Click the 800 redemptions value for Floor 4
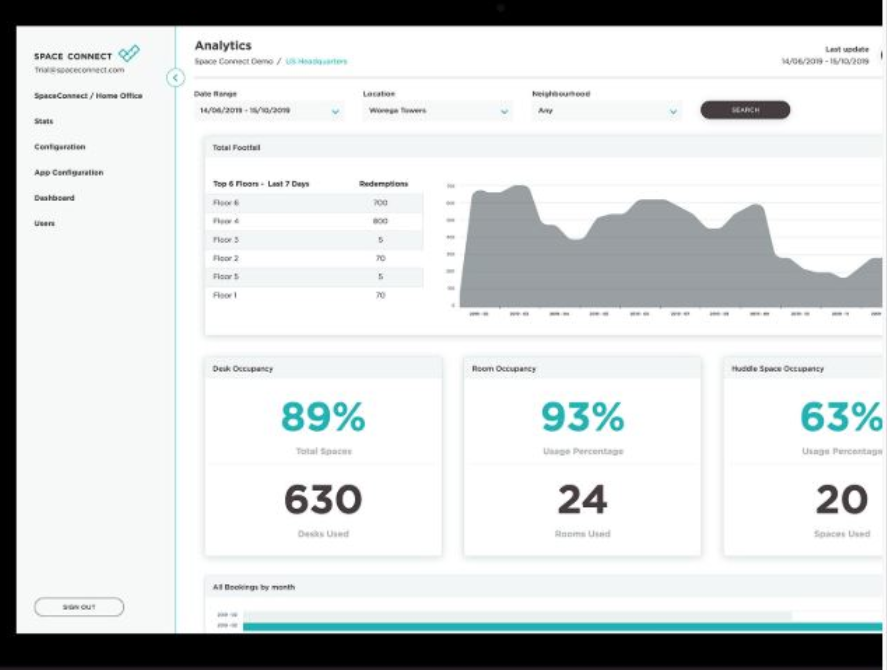This screenshot has width=887, height=670. (380, 221)
